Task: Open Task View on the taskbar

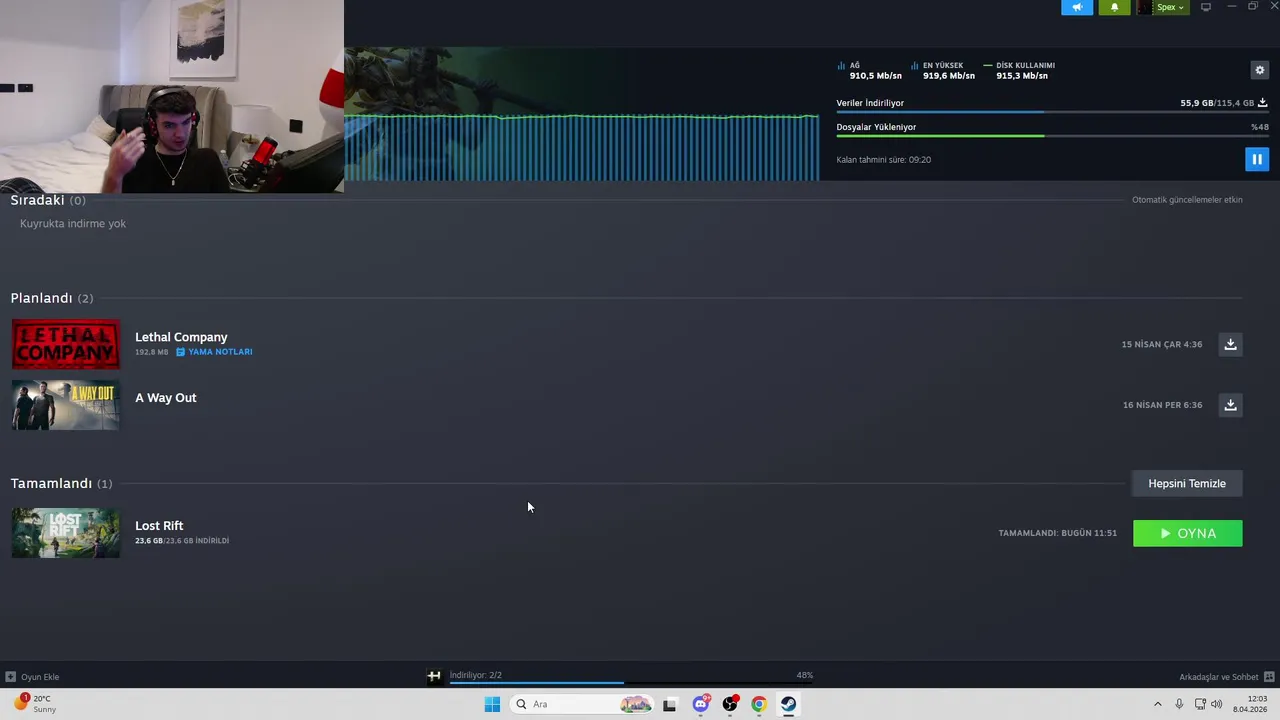Action: tap(670, 704)
